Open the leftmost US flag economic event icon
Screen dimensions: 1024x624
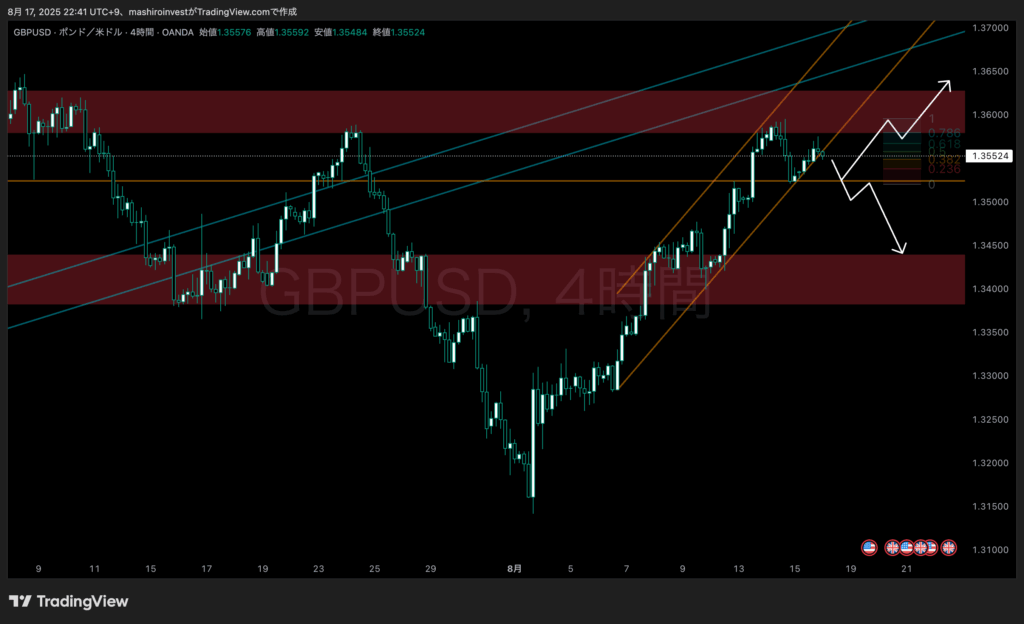(869, 548)
